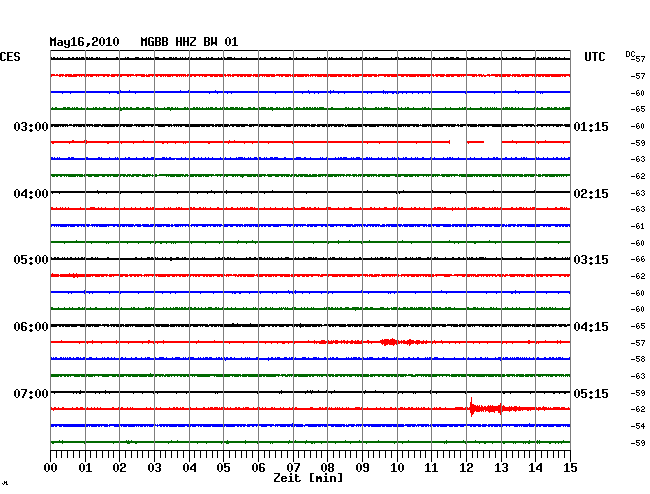The height and width of the screenshot is (494, 650).
Task: Click minute 15 on the time axis
Action: (x=570, y=467)
